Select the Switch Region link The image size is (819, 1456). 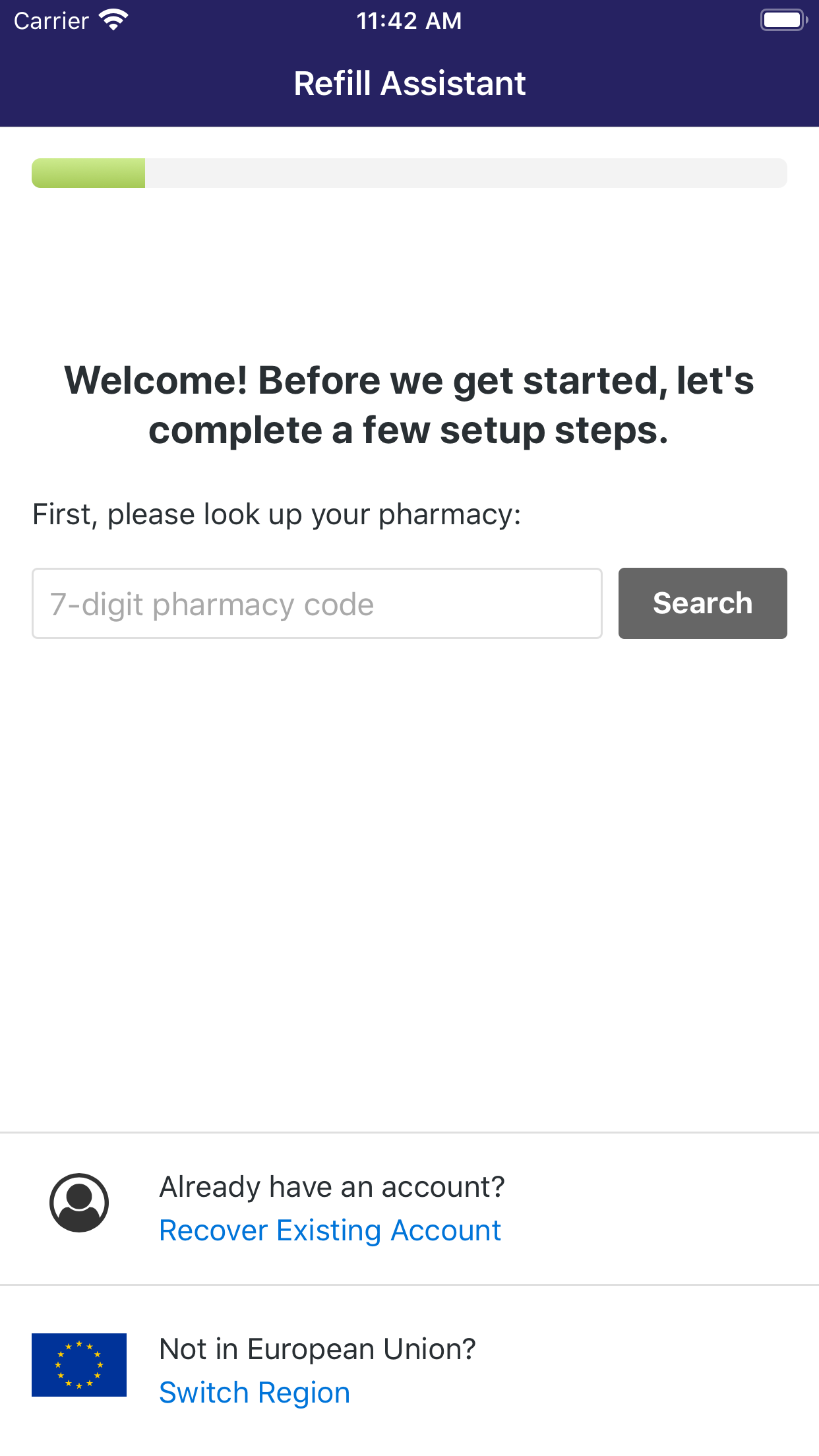(x=255, y=1393)
